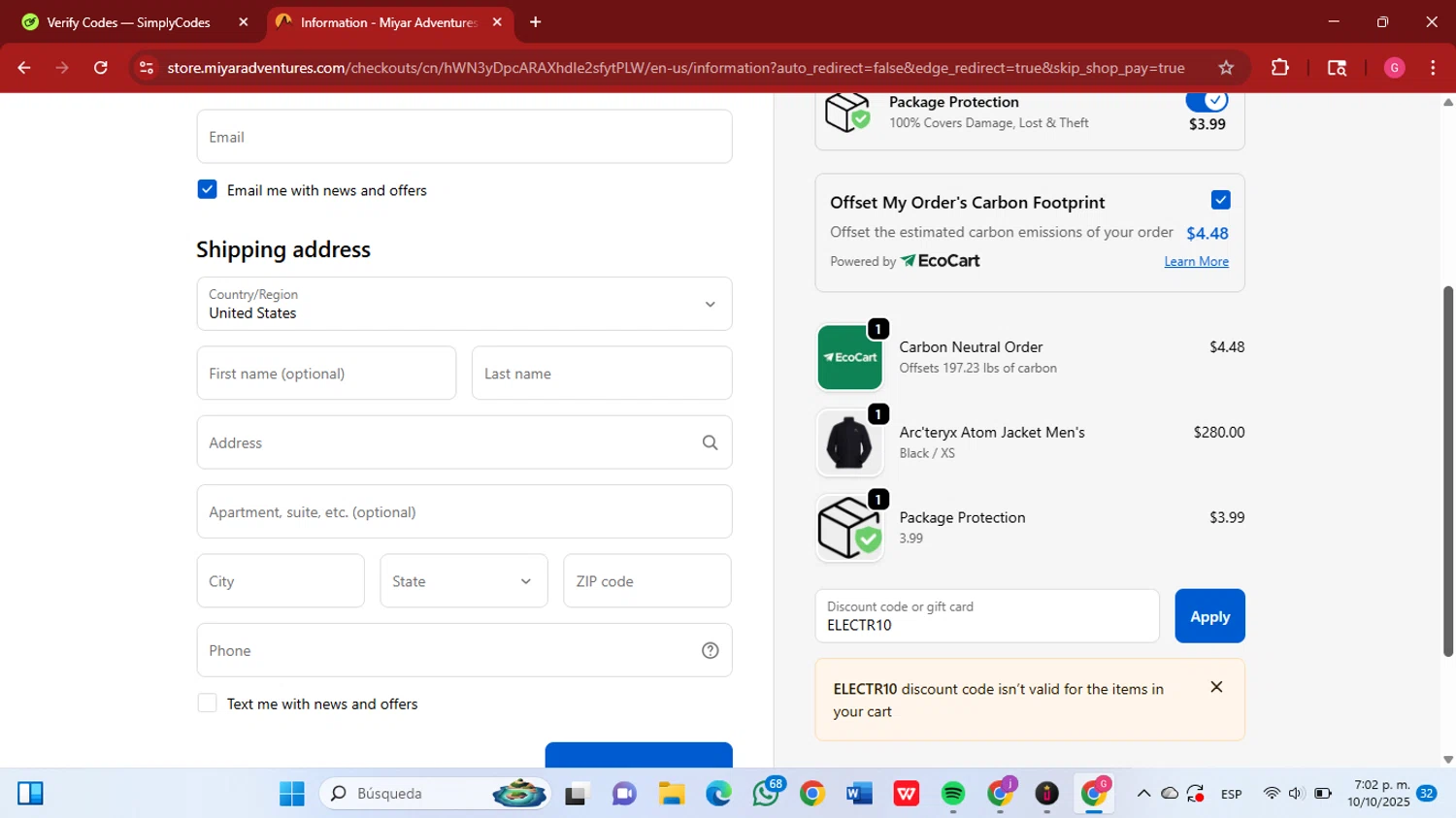This screenshot has width=1456, height=818.
Task: Click the Email input field
Action: coord(464,137)
